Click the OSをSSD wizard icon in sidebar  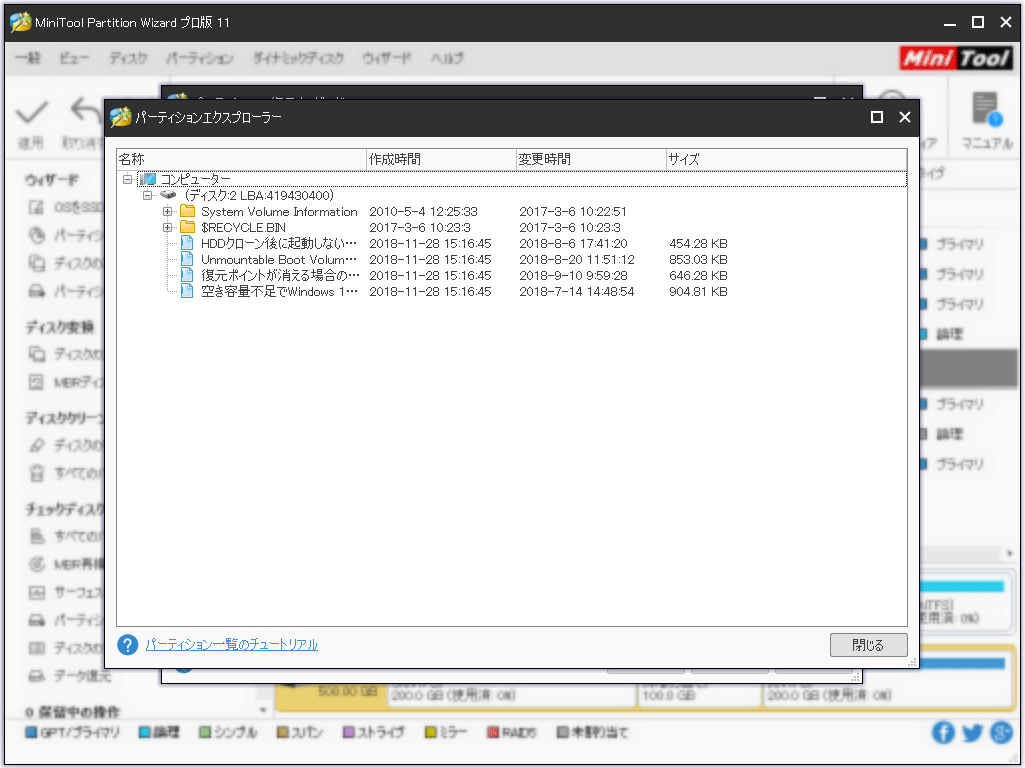click(36, 207)
